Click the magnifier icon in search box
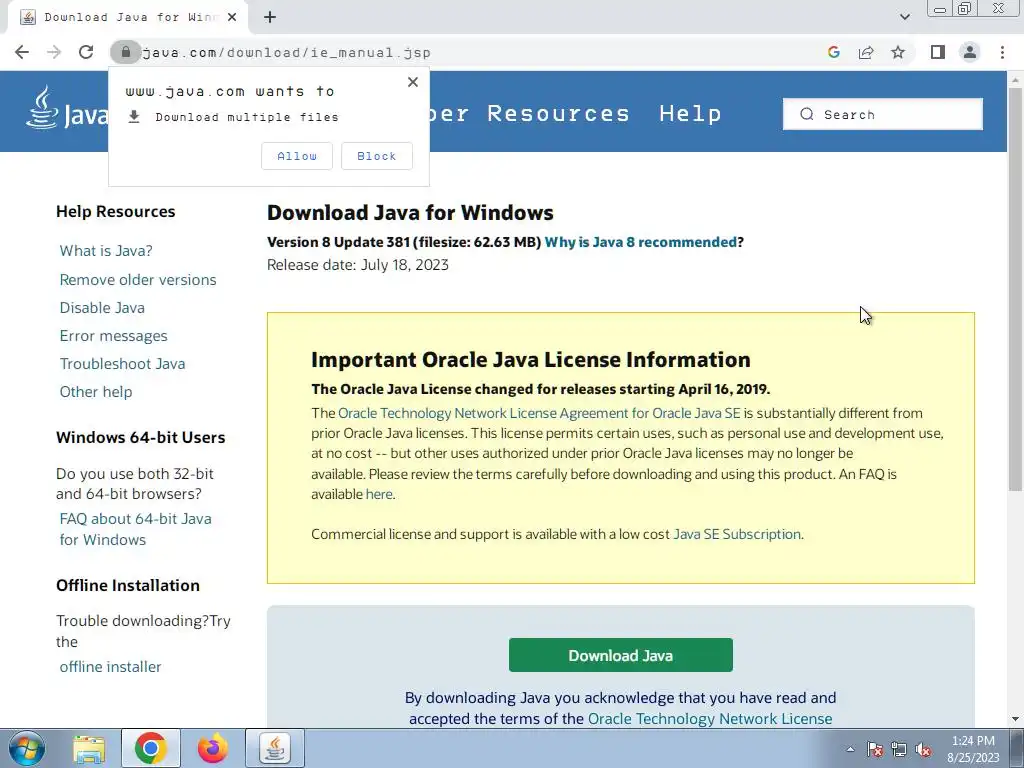This screenshot has height=768, width=1024. click(807, 114)
